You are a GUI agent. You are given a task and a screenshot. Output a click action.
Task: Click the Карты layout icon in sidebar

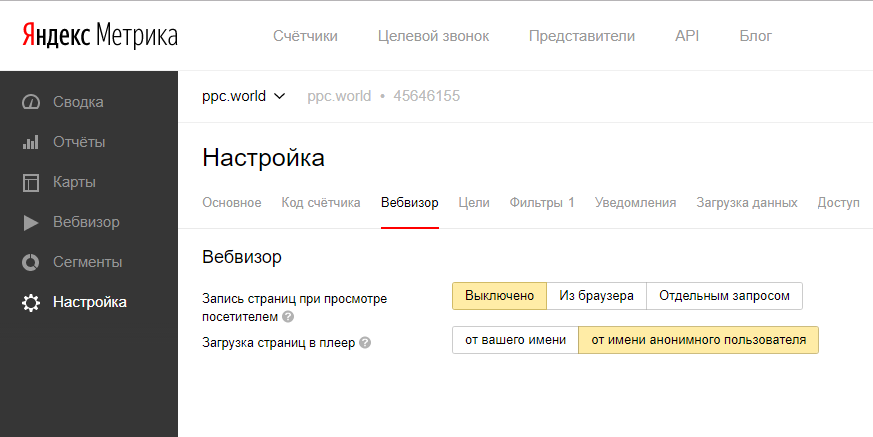tap(31, 182)
